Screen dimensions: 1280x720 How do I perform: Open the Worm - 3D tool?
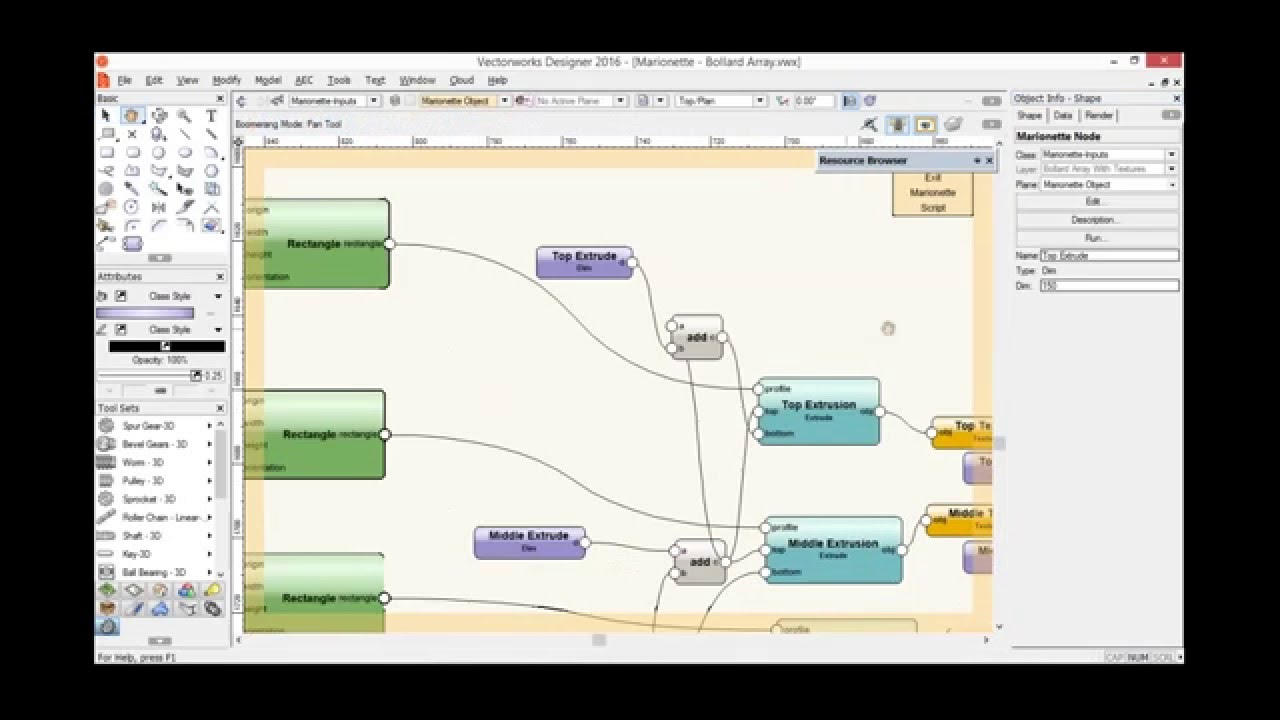coord(155,463)
